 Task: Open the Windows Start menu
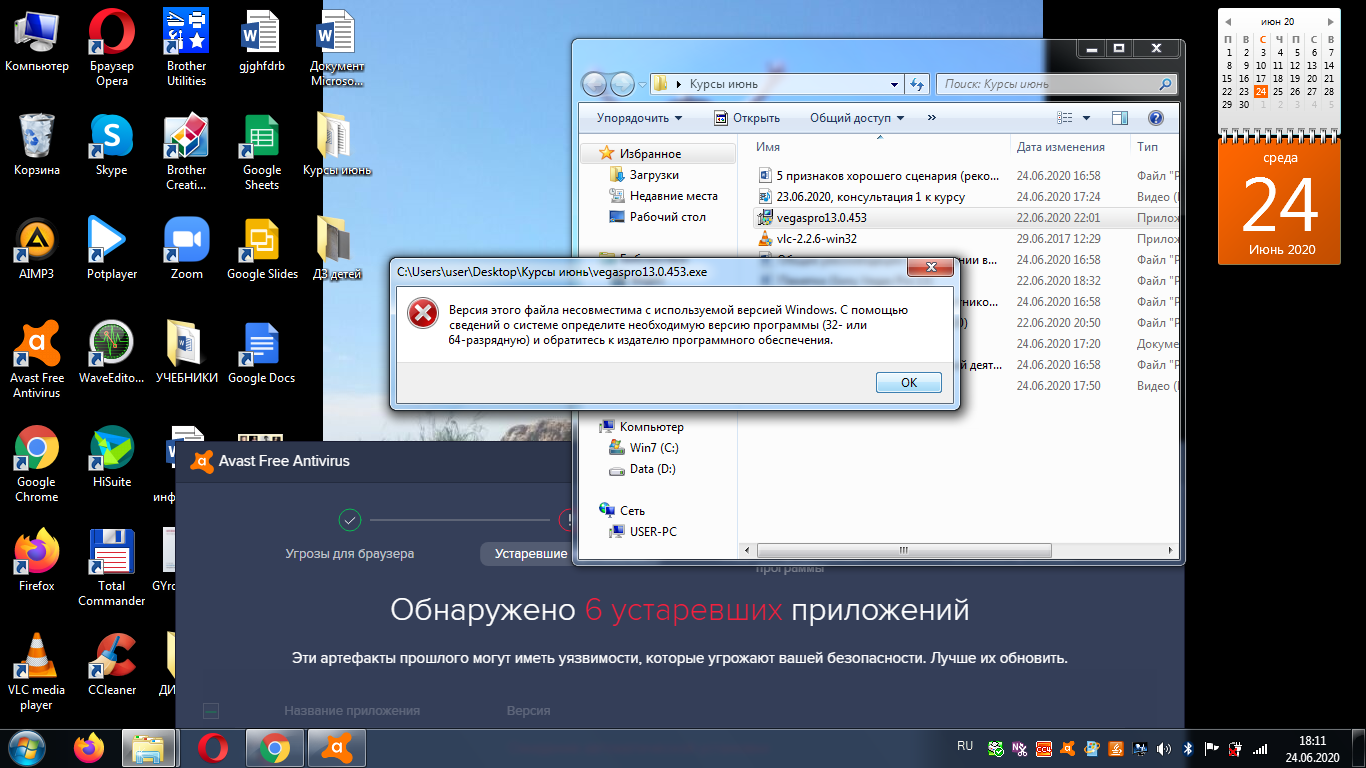27,747
